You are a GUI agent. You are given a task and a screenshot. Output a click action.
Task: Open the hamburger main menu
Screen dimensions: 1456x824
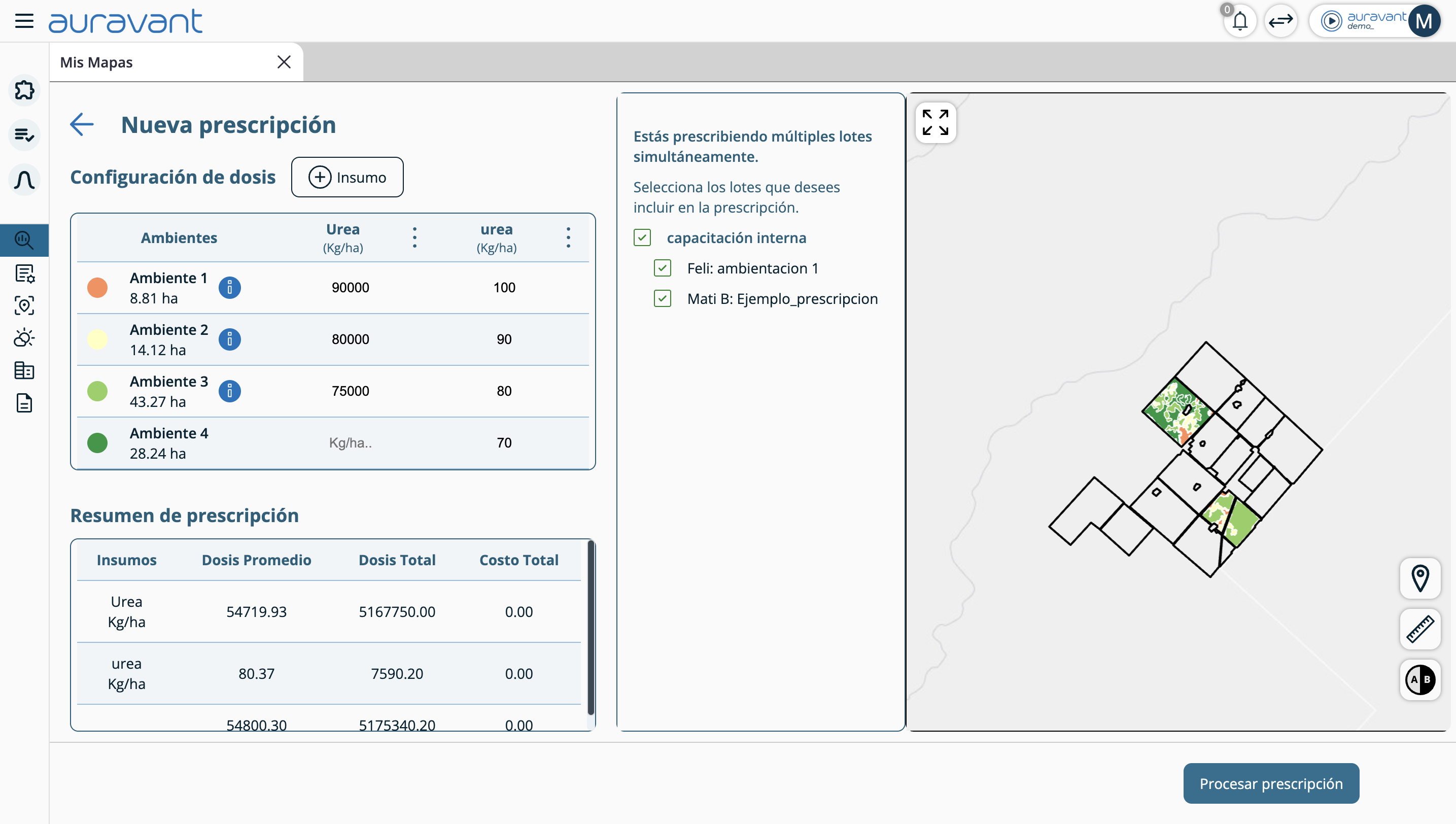(x=24, y=21)
